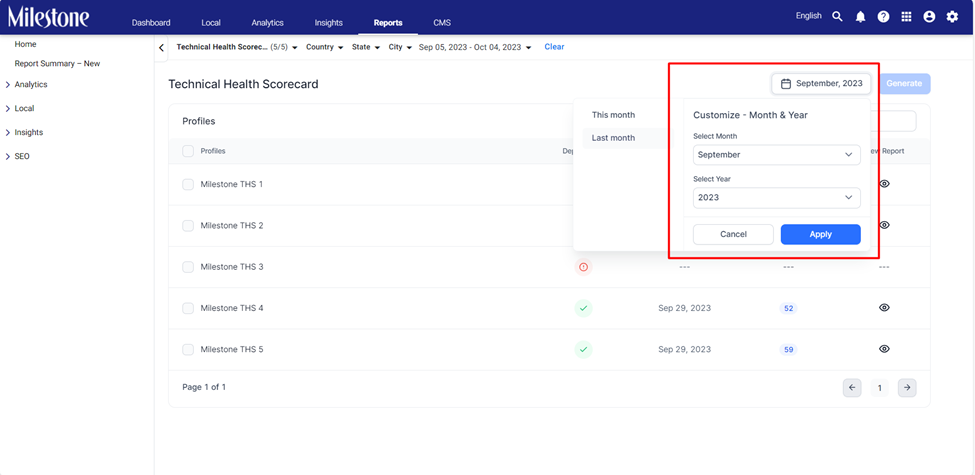Click the Milestone logo
Screen dimensions: 975x475
49,17
